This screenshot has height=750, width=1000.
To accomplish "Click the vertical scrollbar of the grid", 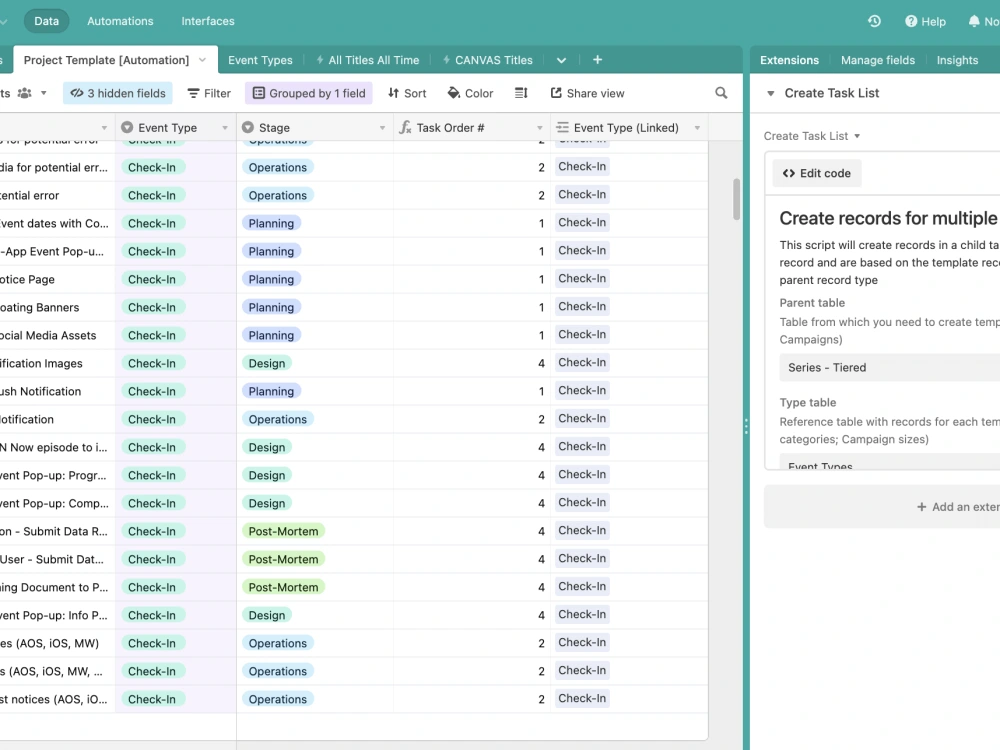I will [737, 199].
